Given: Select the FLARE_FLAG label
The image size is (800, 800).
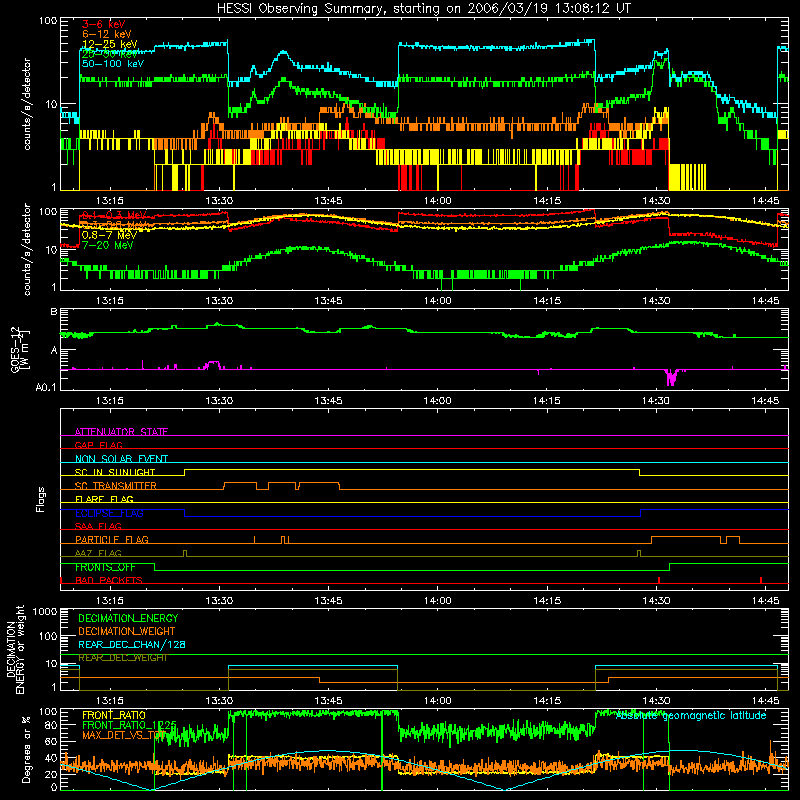Looking at the screenshot, I should [104, 499].
